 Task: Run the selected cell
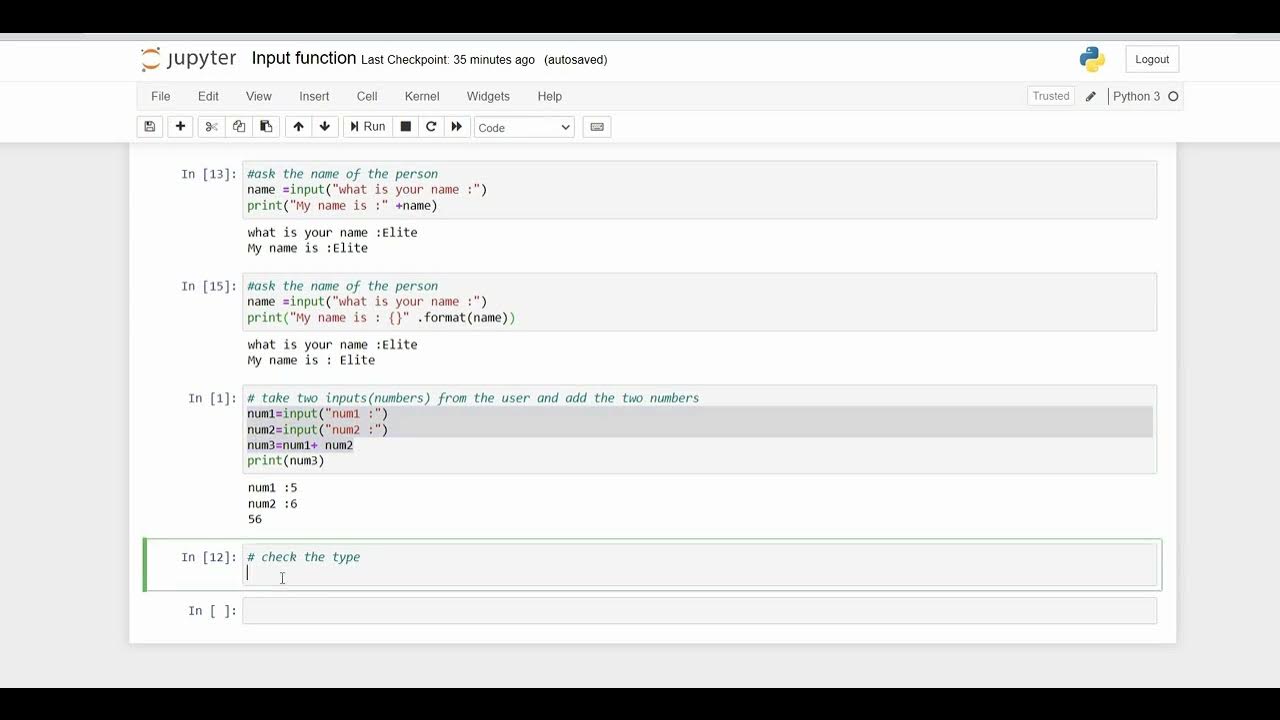point(367,127)
